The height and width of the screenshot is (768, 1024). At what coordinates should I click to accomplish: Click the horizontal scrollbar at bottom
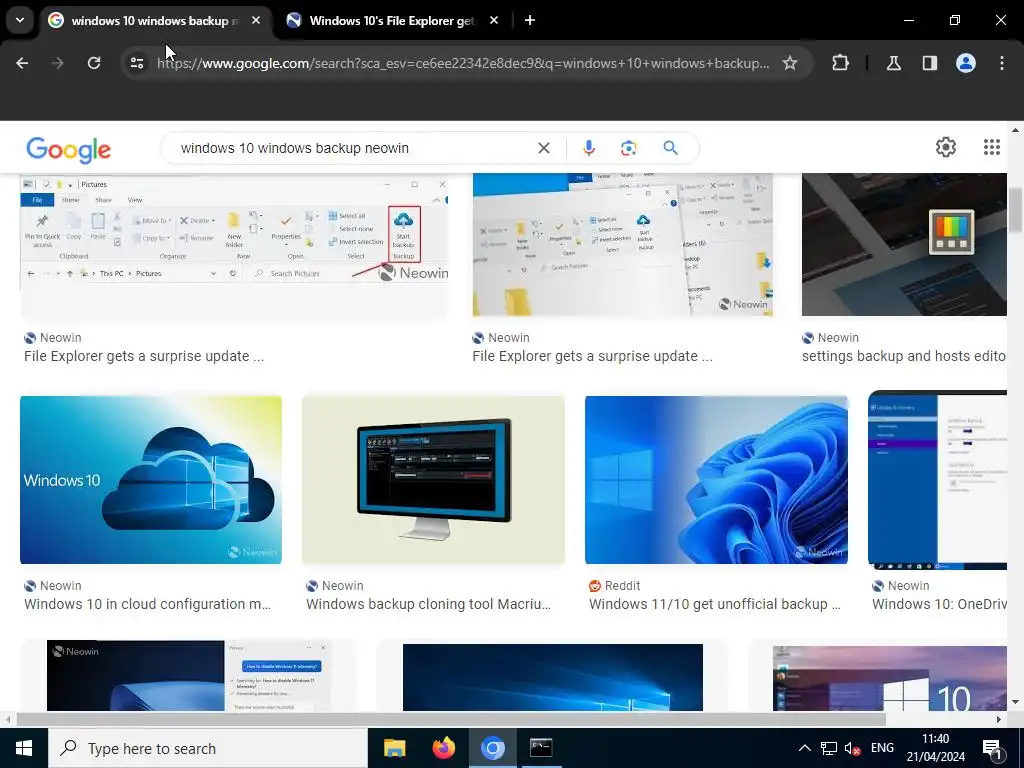[x=451, y=719]
